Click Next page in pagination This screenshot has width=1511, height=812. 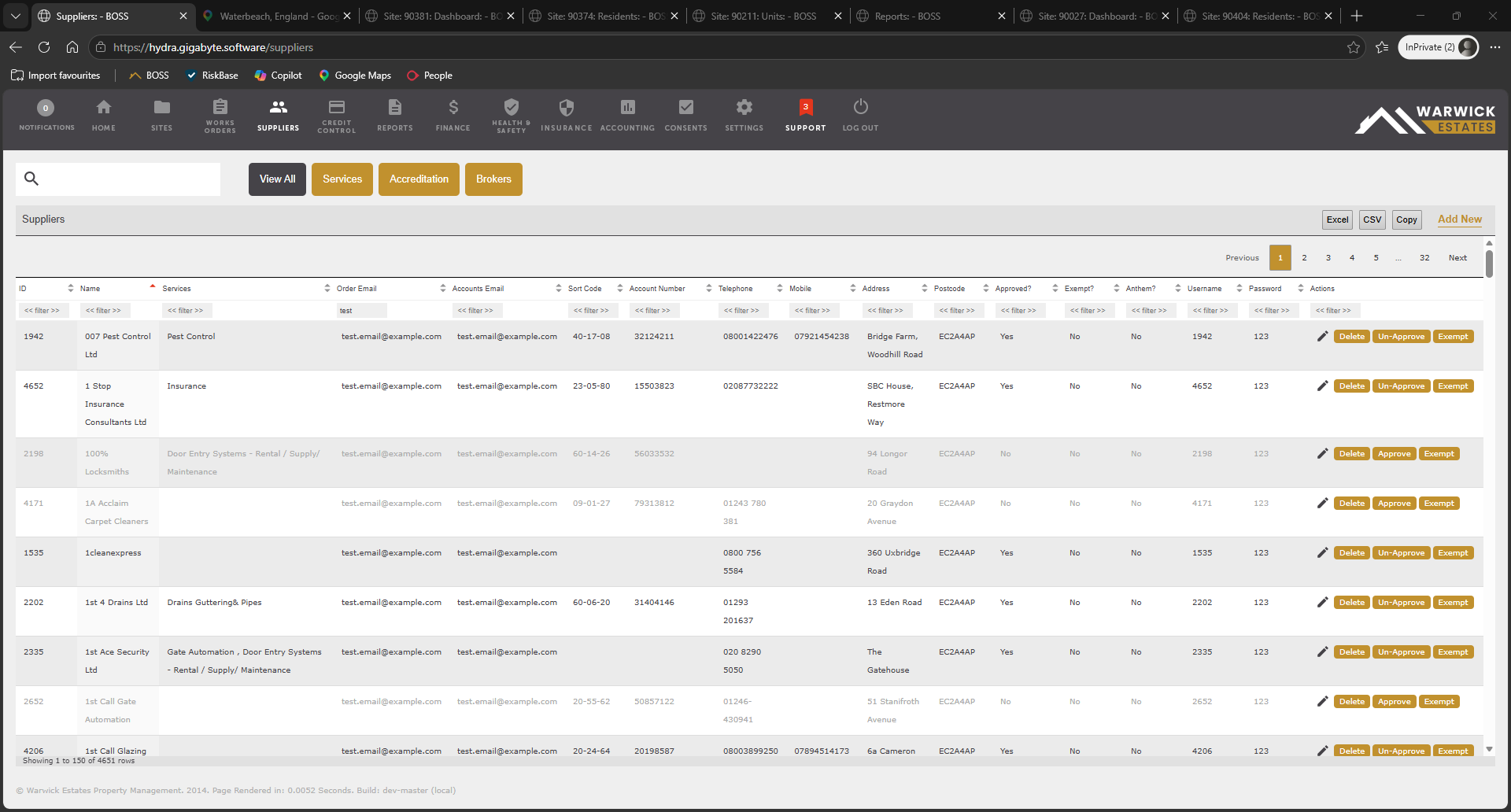(x=1457, y=257)
